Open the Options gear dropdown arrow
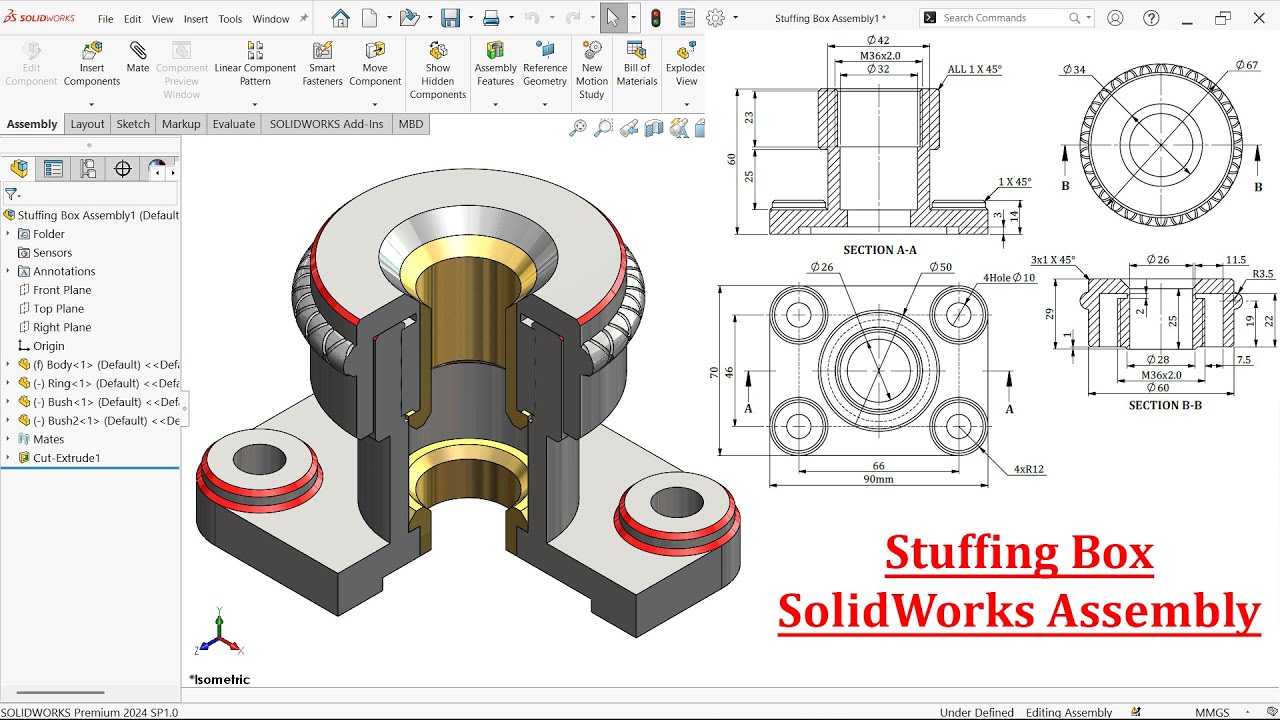The image size is (1280, 720). click(736, 18)
